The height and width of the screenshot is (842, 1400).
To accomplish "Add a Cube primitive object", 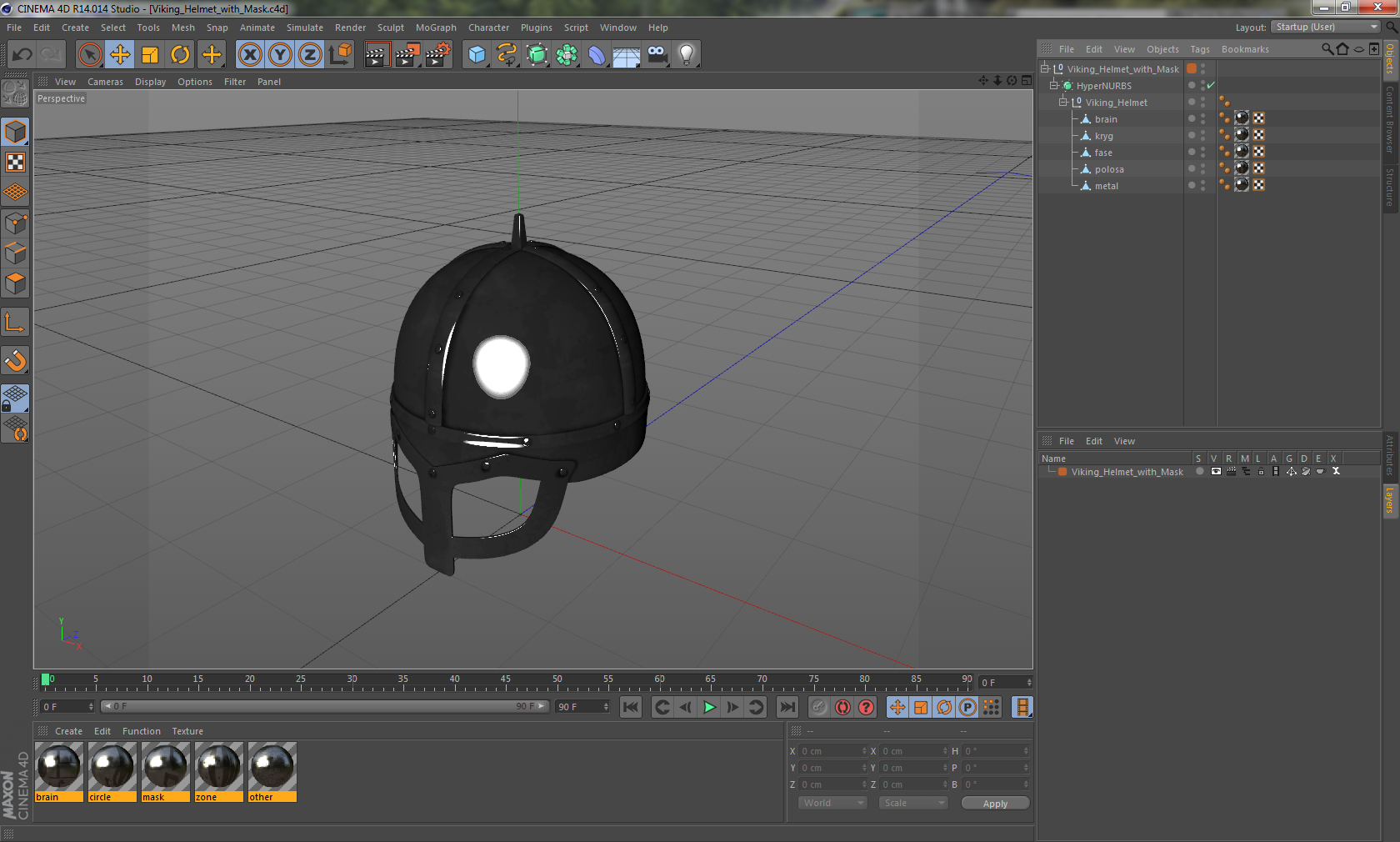I will [477, 55].
